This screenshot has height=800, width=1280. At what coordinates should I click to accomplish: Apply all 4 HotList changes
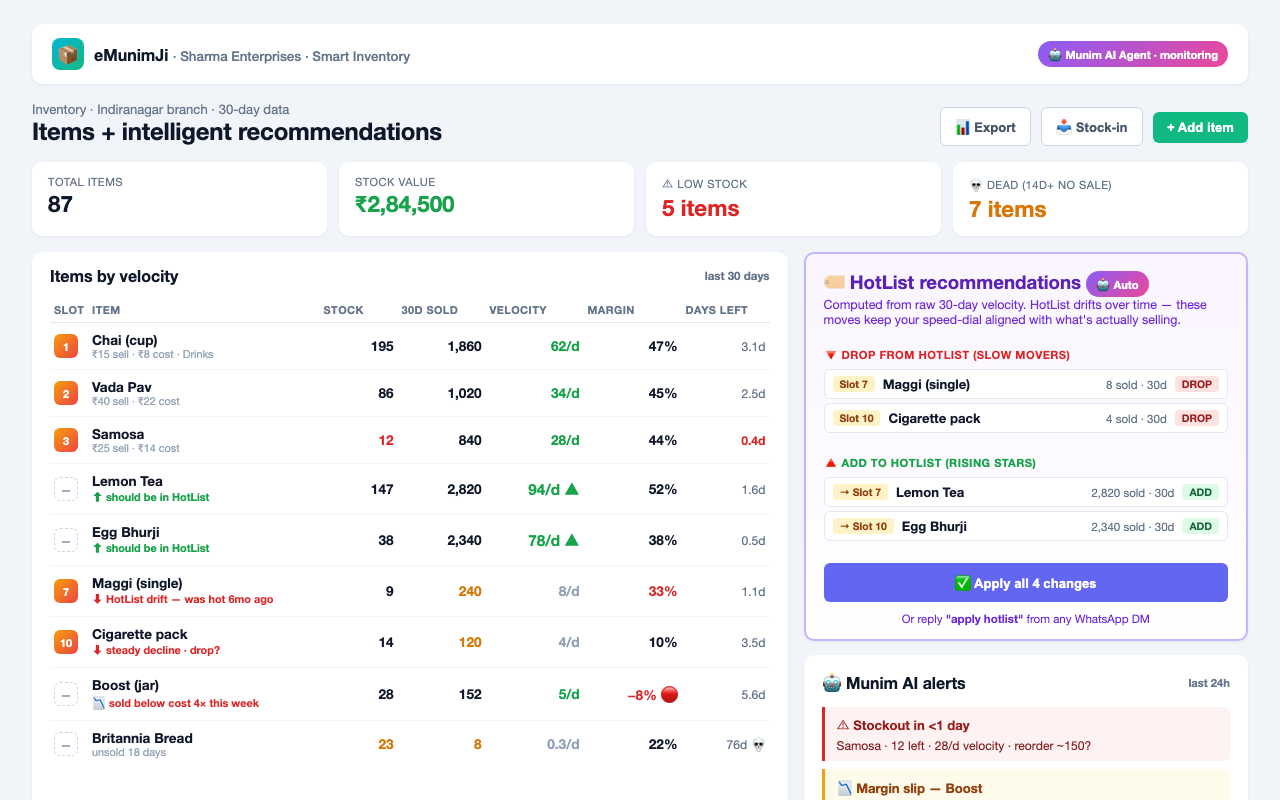pyautogui.click(x=1026, y=583)
